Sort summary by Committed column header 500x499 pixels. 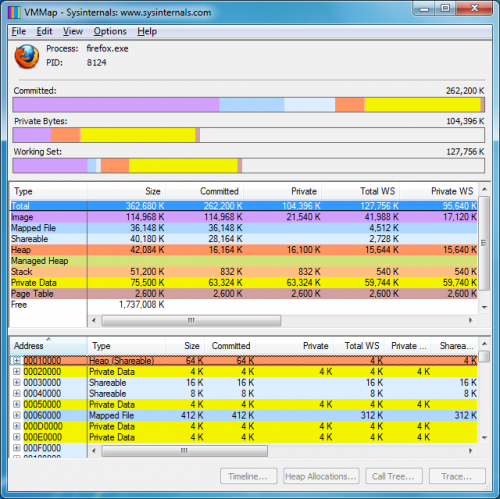tap(204, 191)
